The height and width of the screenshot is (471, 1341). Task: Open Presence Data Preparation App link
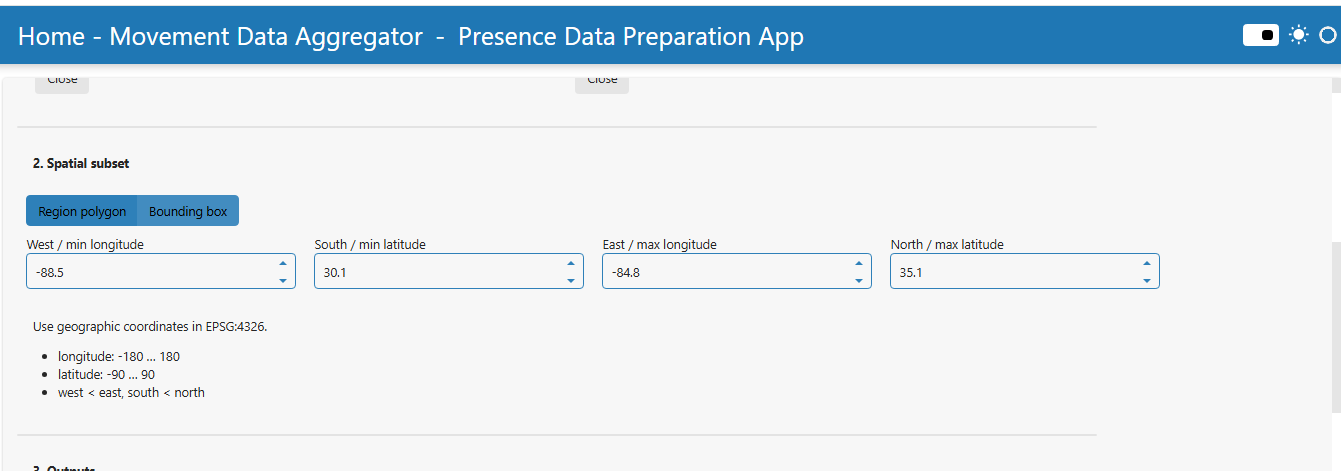(x=631, y=37)
